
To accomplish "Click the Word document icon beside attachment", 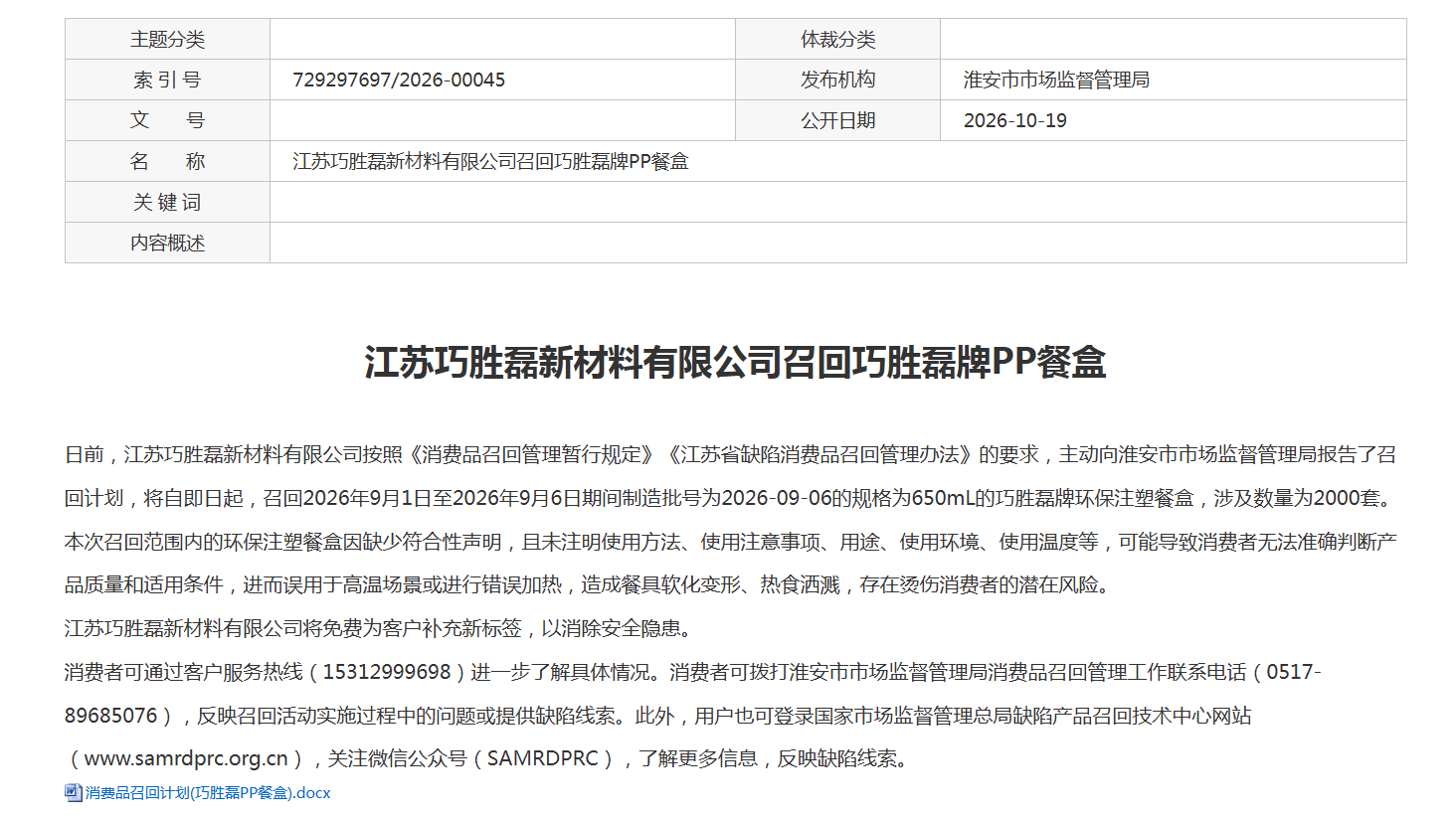I will coord(74,792).
